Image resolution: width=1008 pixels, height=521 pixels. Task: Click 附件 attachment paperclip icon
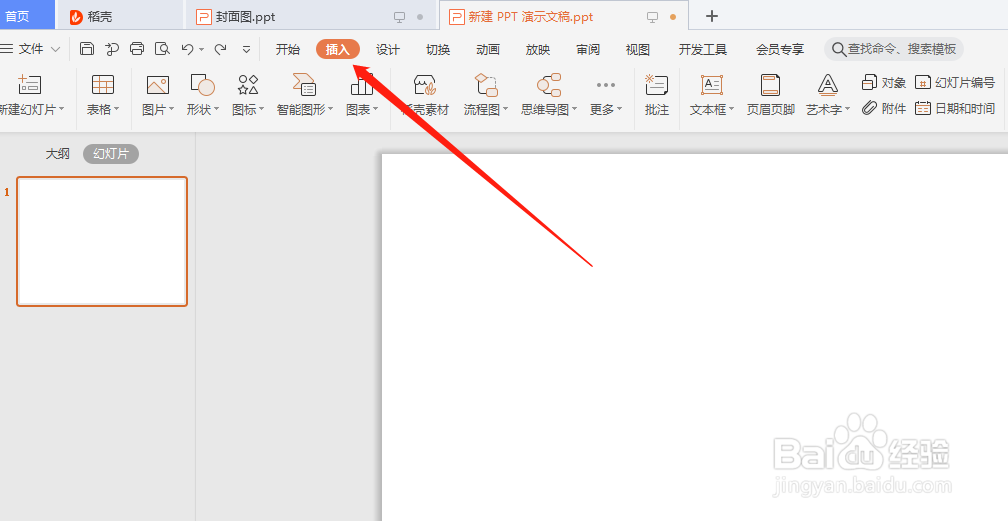tap(869, 108)
